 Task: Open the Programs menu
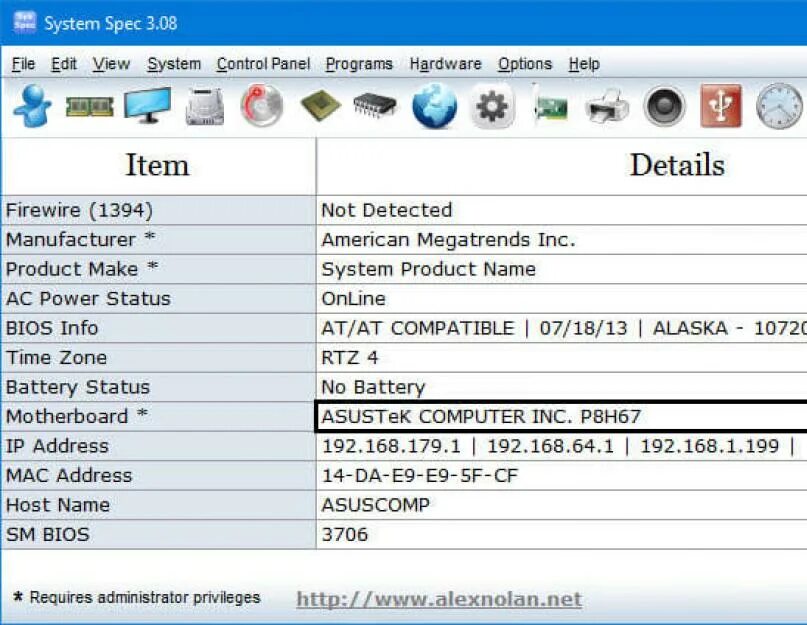tap(359, 64)
